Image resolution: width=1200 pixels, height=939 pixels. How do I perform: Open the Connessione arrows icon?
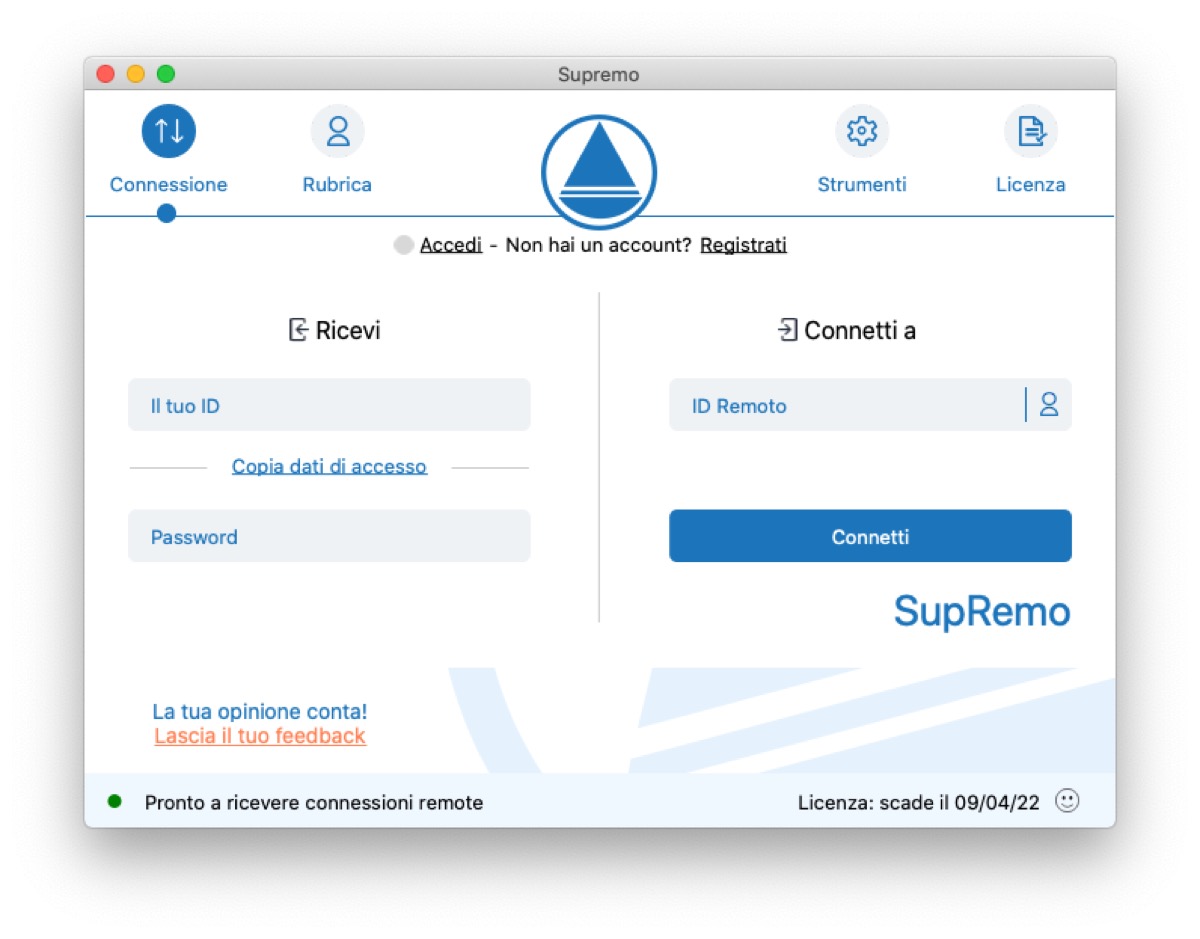168,131
